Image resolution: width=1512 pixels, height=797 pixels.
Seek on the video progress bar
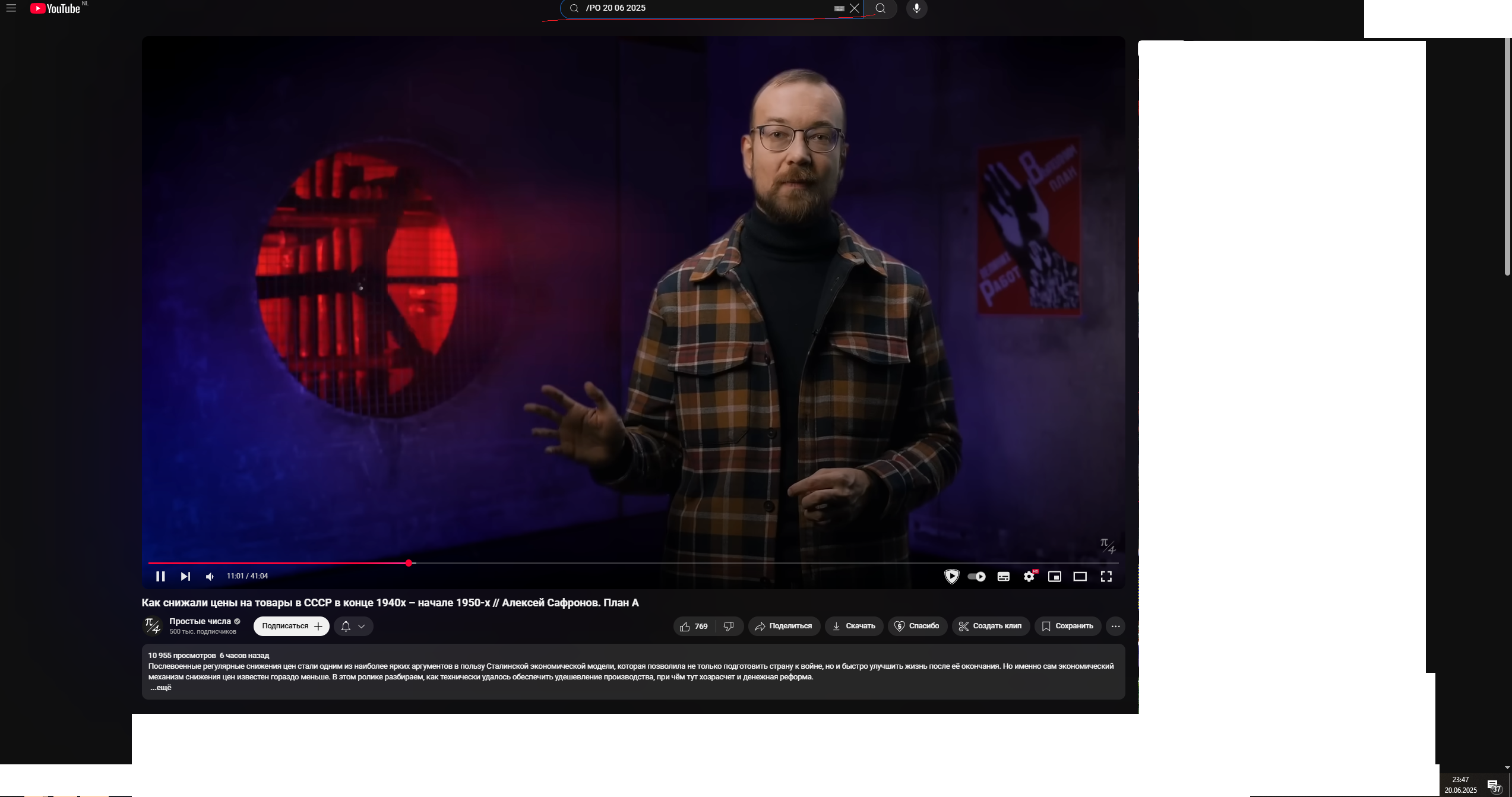pos(713,562)
